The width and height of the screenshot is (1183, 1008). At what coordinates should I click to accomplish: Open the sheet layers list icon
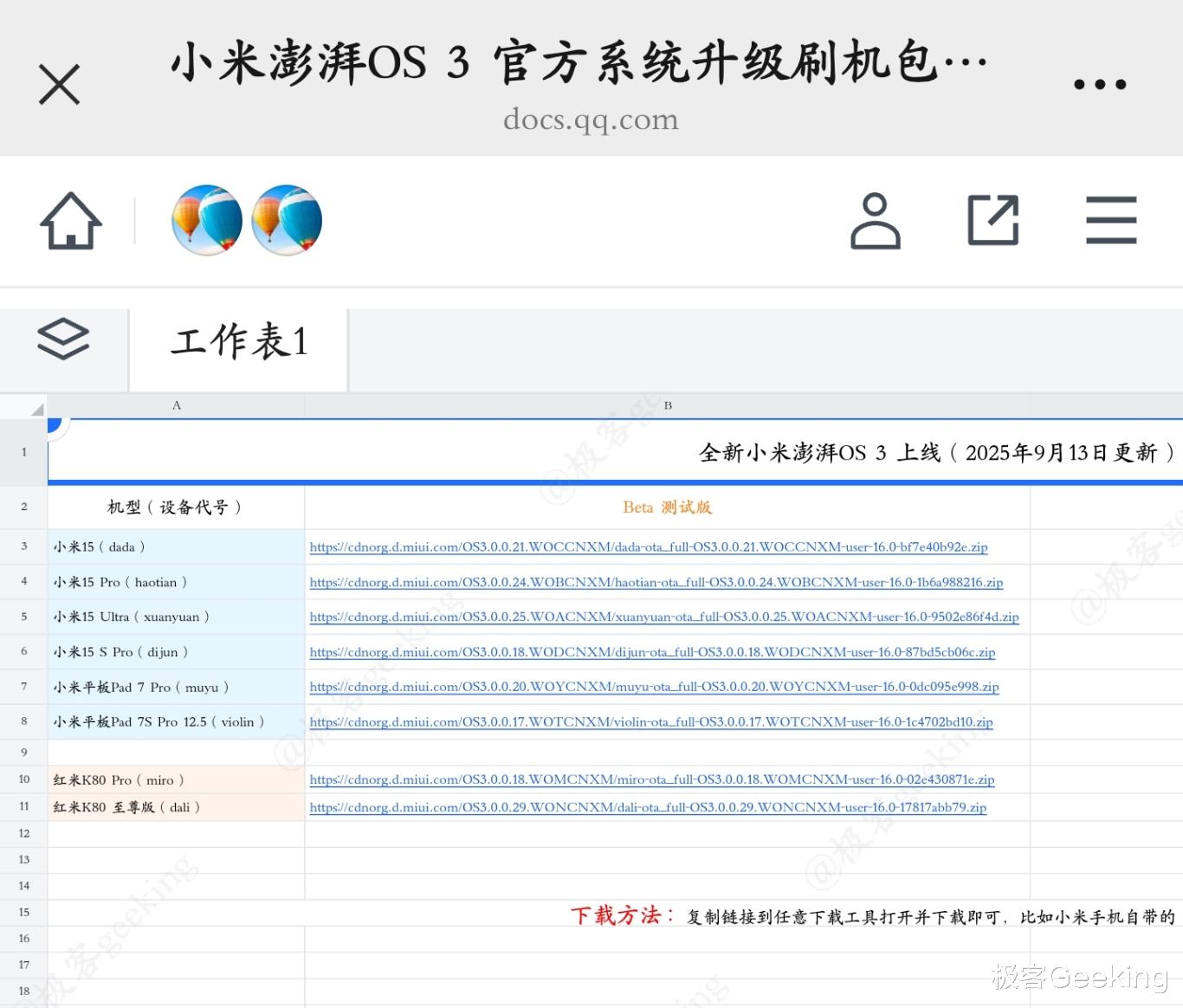(63, 339)
